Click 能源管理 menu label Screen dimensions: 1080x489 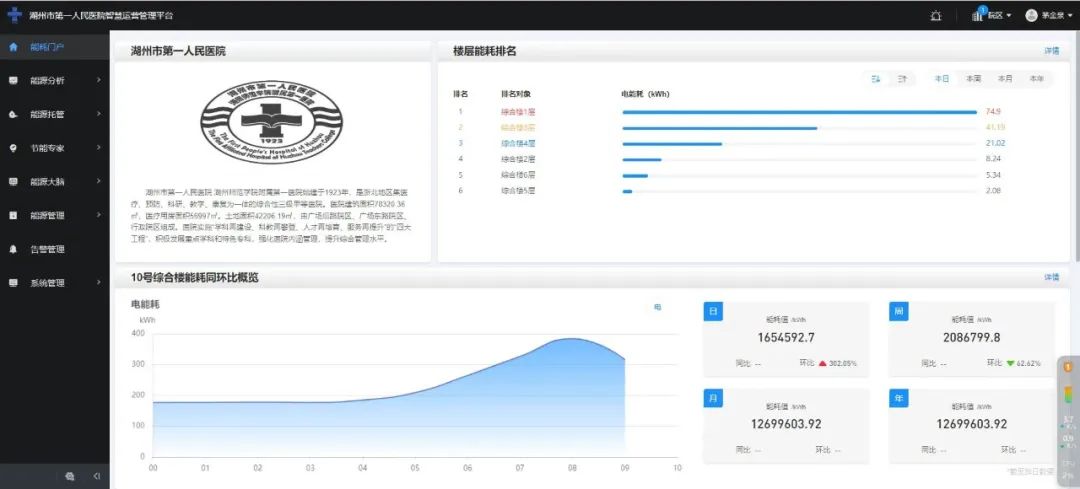[48, 216]
